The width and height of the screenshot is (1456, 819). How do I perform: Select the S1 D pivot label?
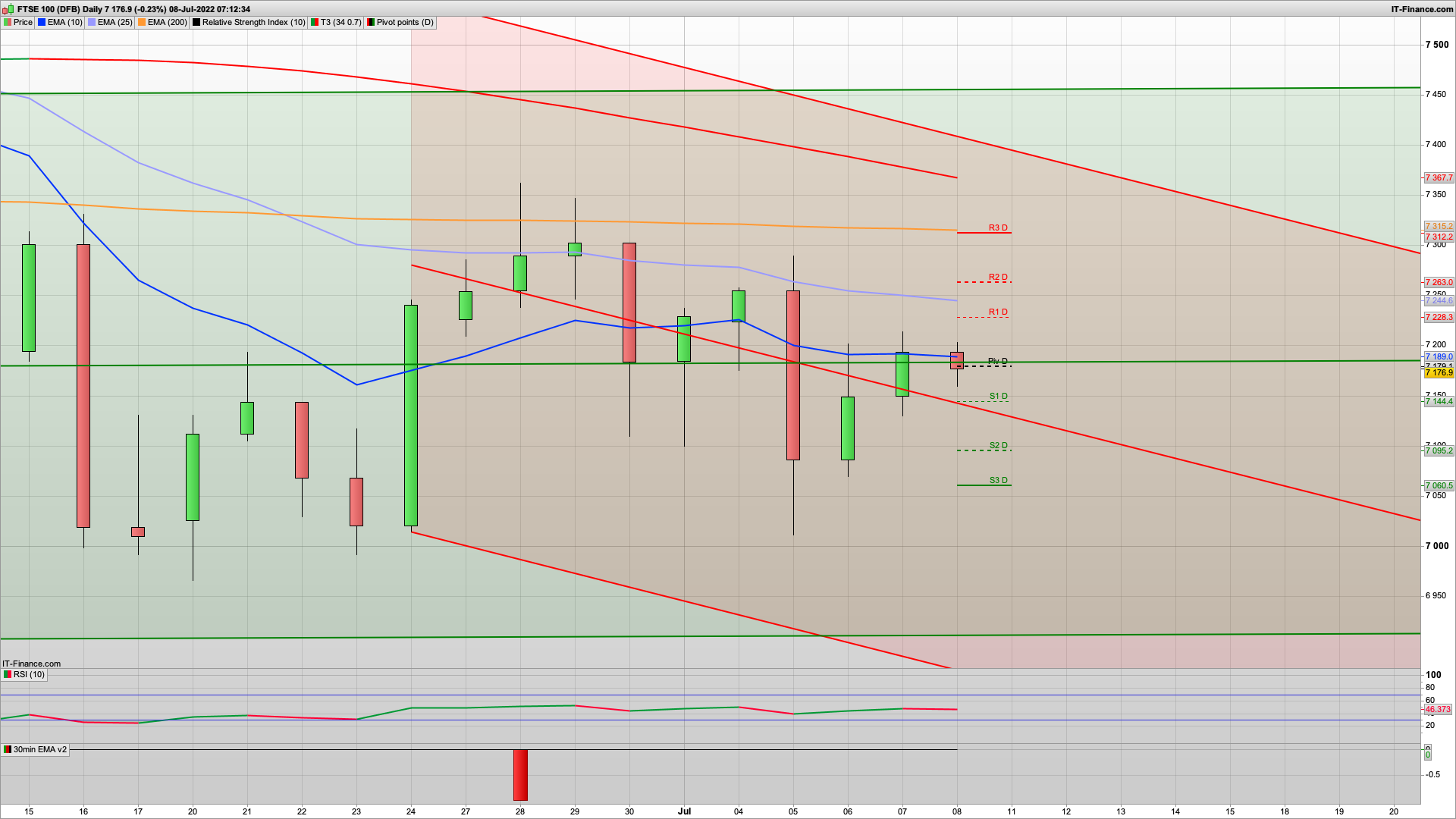pyautogui.click(x=998, y=396)
